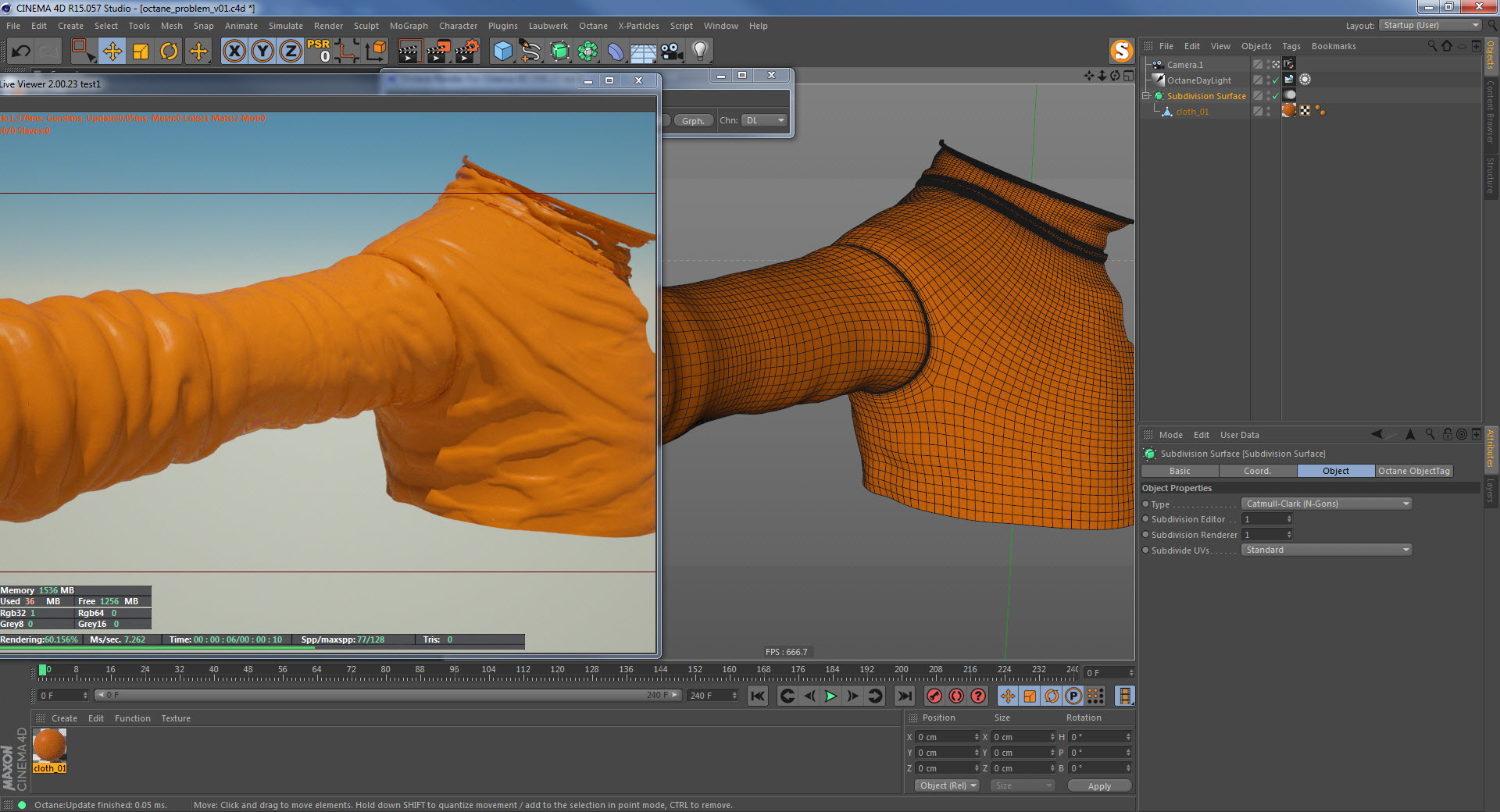The image size is (1500, 812).
Task: Open Edit Render Settings clapperboard icon
Action: [466, 52]
